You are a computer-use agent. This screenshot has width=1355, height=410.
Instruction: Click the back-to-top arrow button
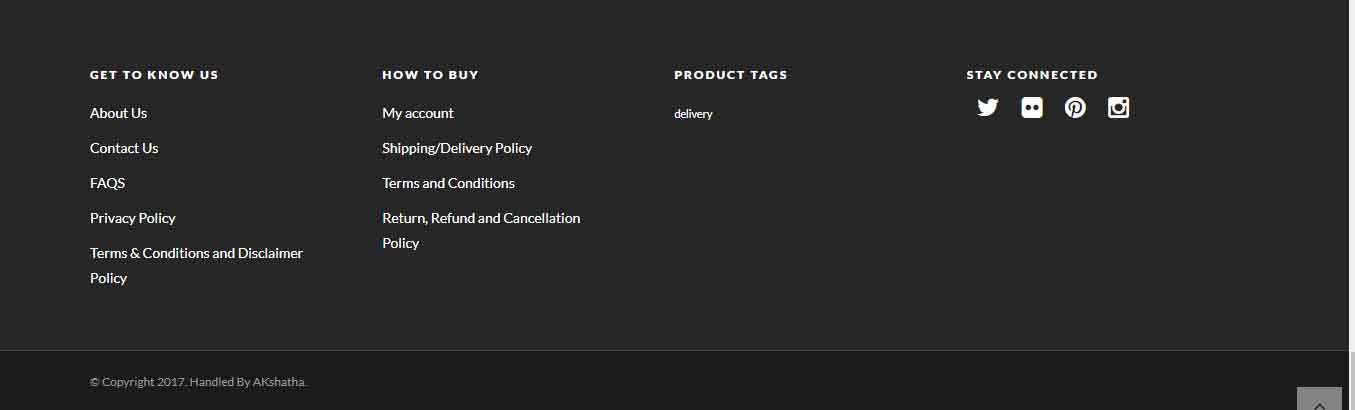[1319, 399]
